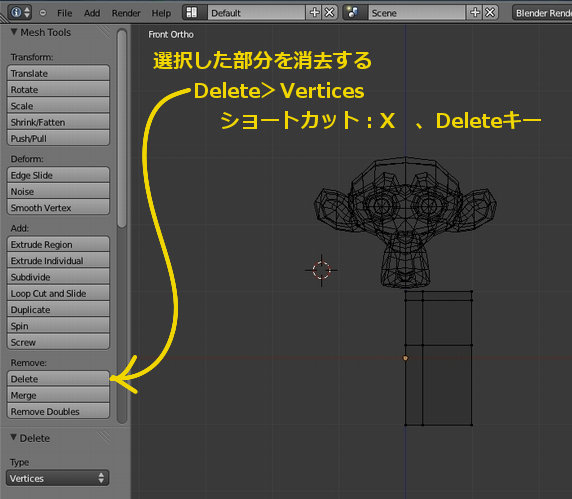Open the Vertices delete type dropdown
Screen dimensions: 572x499
58,478
